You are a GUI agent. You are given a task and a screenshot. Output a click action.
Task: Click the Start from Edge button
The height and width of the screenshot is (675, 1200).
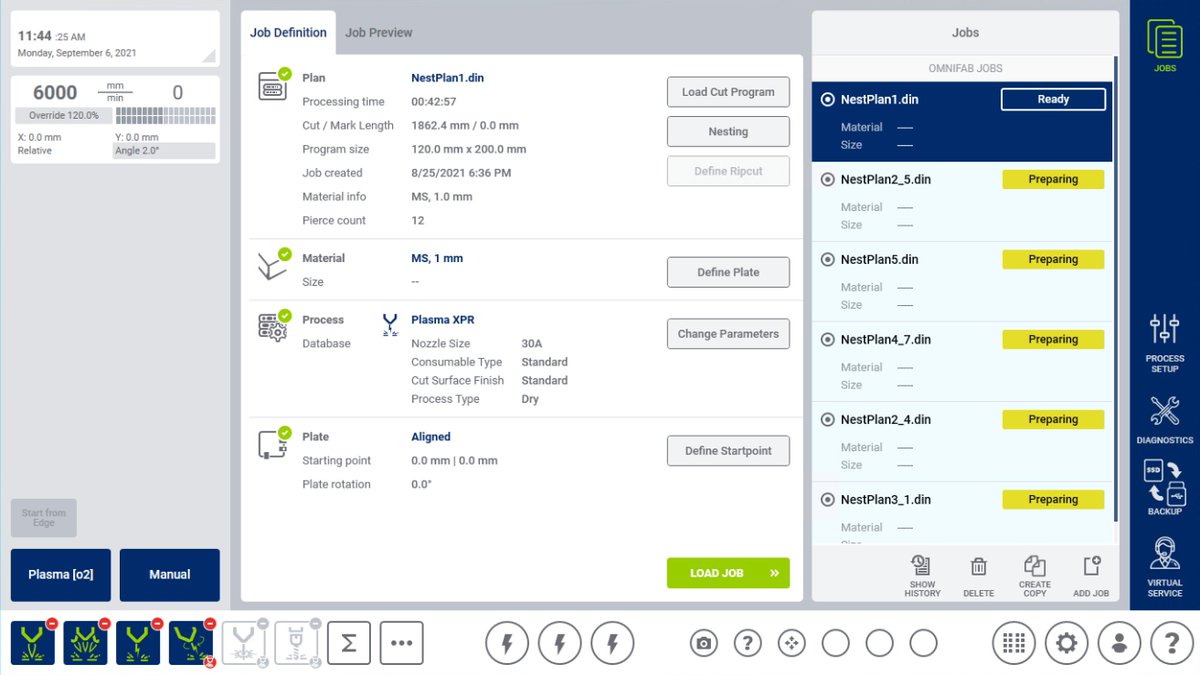pyautogui.click(x=44, y=518)
